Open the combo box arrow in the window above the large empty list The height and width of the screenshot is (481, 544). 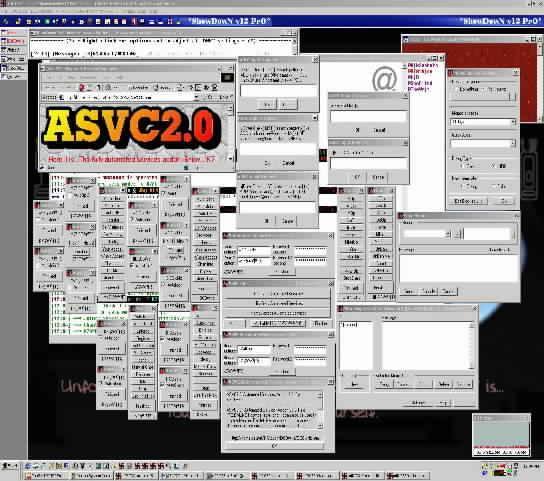(448, 234)
